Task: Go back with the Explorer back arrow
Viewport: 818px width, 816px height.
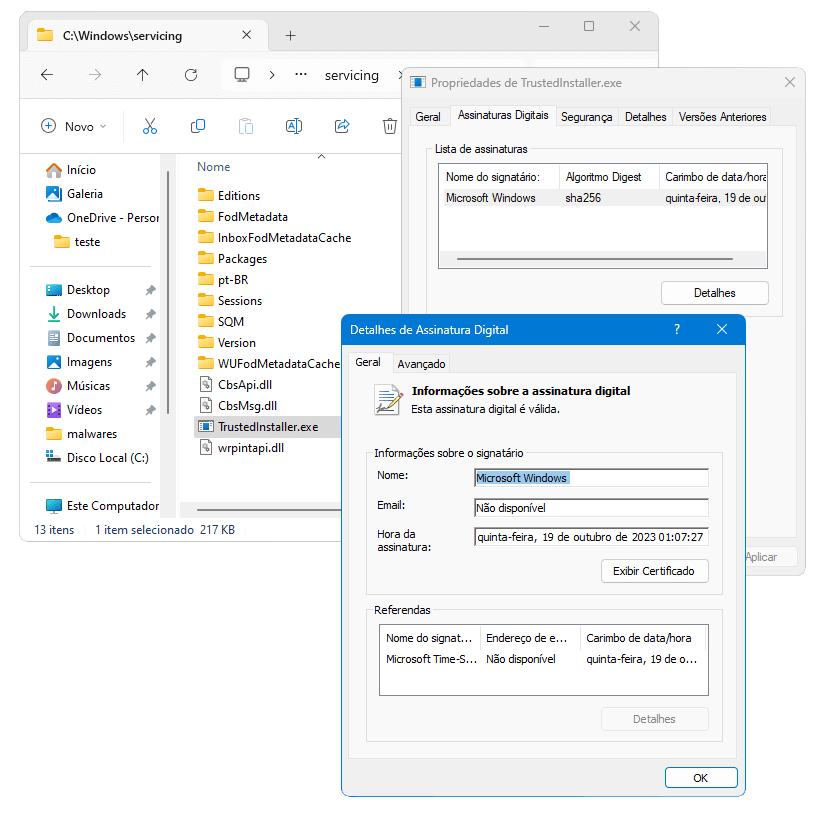Action: click(47, 75)
